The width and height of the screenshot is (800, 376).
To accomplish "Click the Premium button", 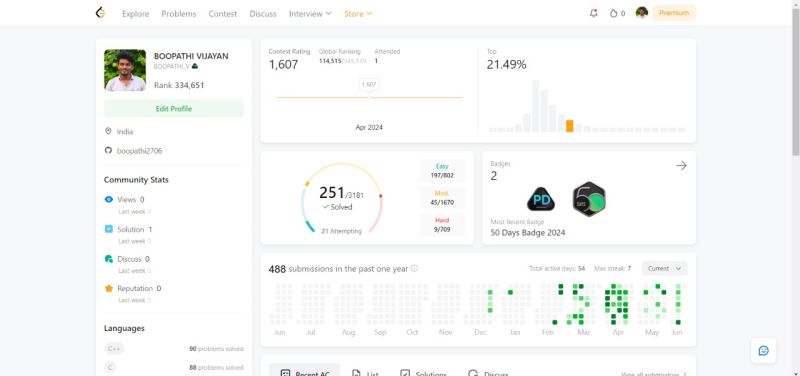I will click(673, 13).
